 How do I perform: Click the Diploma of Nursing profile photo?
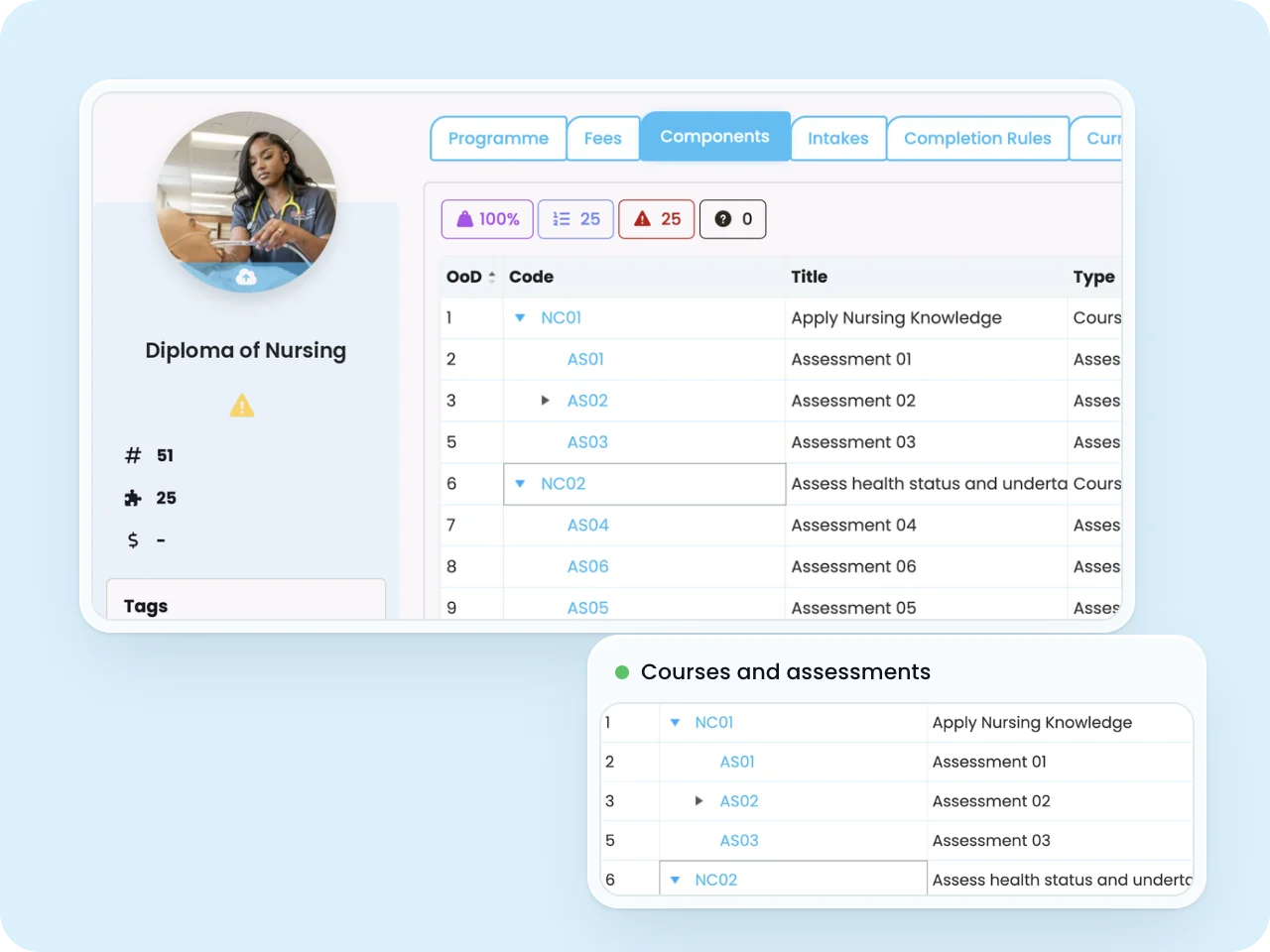(246, 201)
